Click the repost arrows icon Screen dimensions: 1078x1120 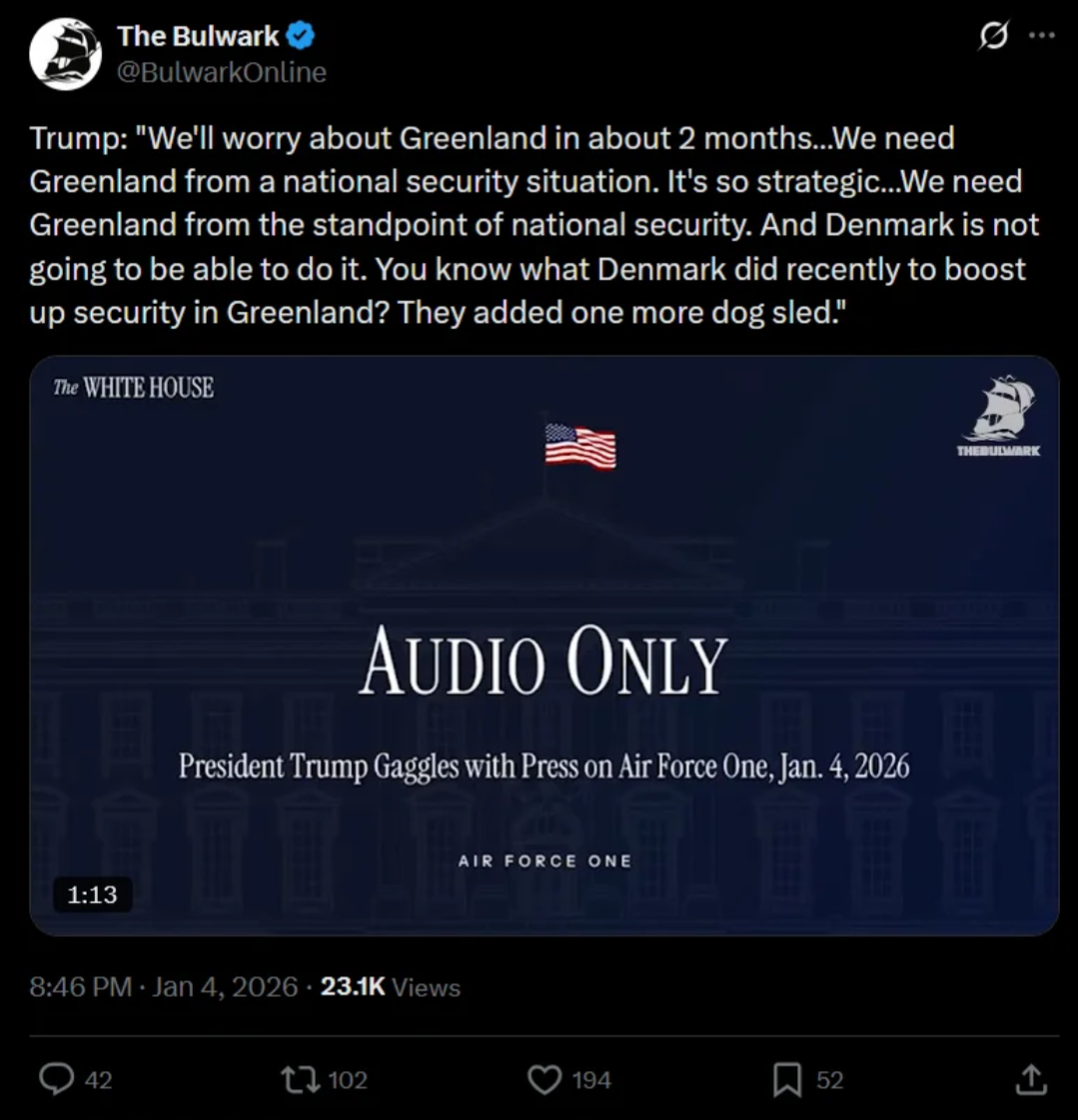tap(296, 1079)
